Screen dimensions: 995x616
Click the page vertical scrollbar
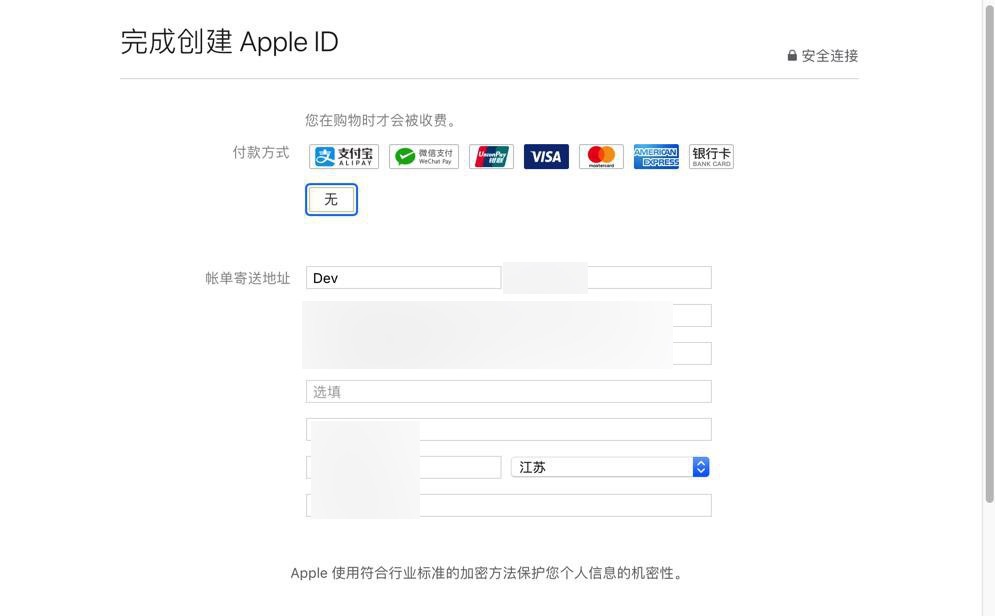(988, 250)
